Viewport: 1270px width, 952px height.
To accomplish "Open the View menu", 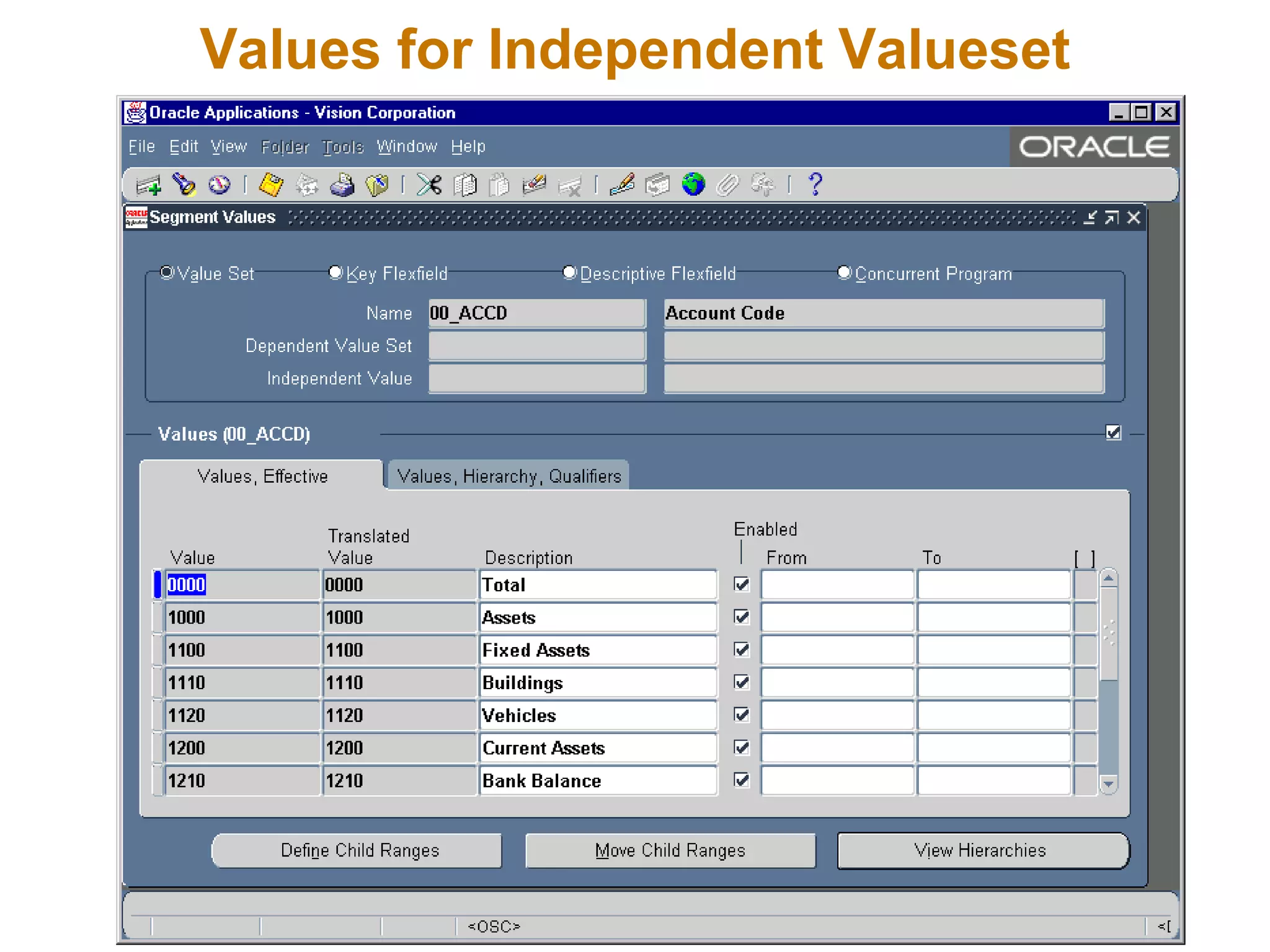I will point(229,147).
